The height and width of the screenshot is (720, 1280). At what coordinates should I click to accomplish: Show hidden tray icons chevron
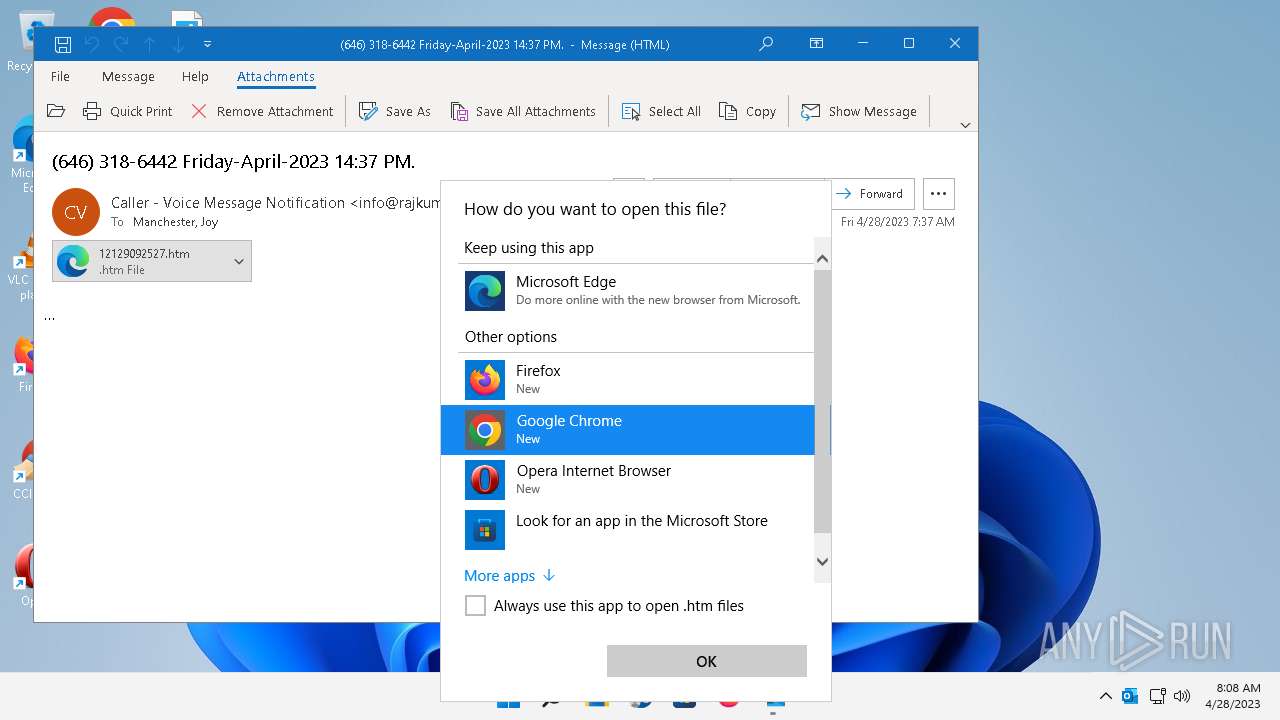(x=1105, y=696)
